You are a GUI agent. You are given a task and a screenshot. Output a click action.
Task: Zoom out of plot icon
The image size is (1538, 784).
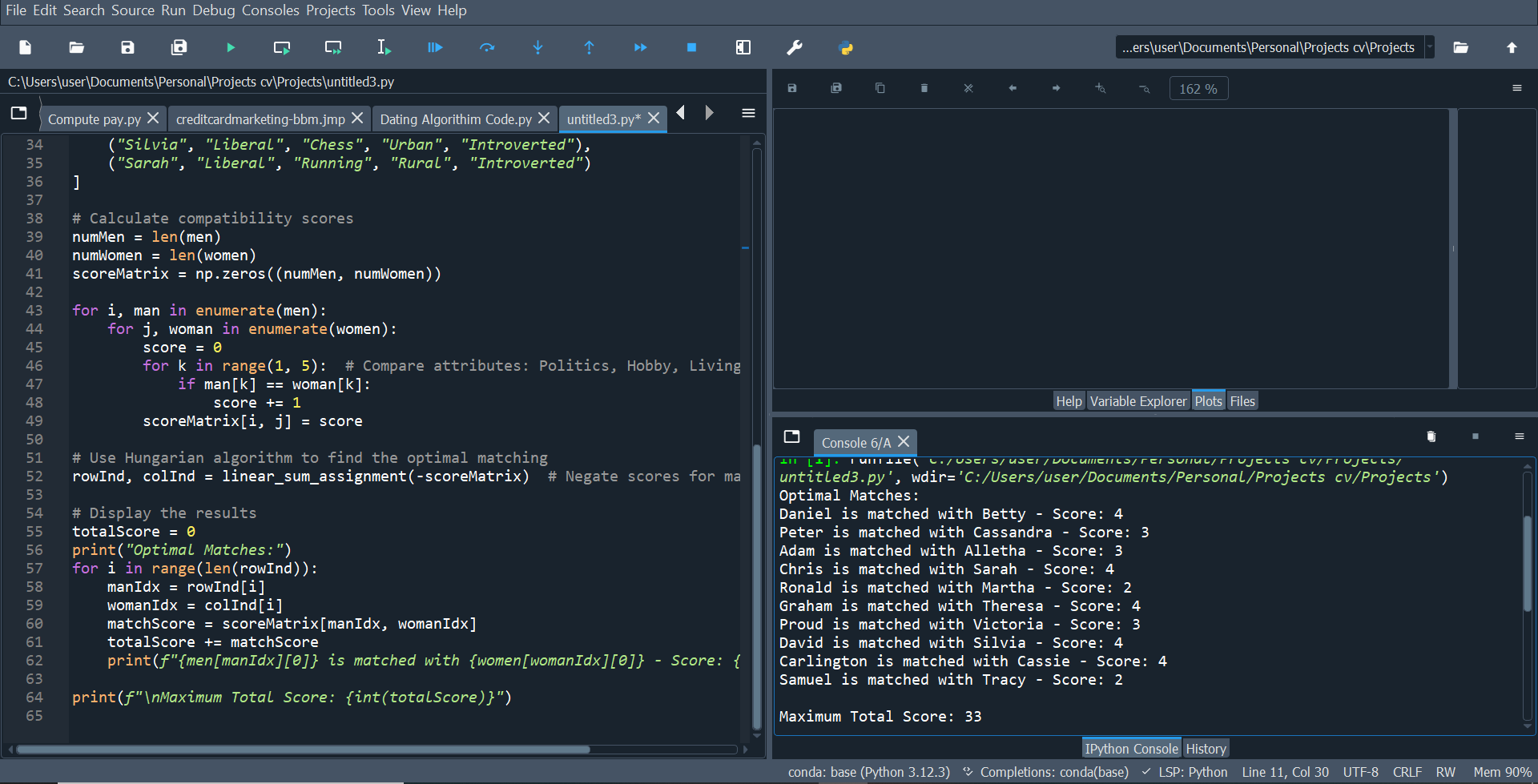1145,88
